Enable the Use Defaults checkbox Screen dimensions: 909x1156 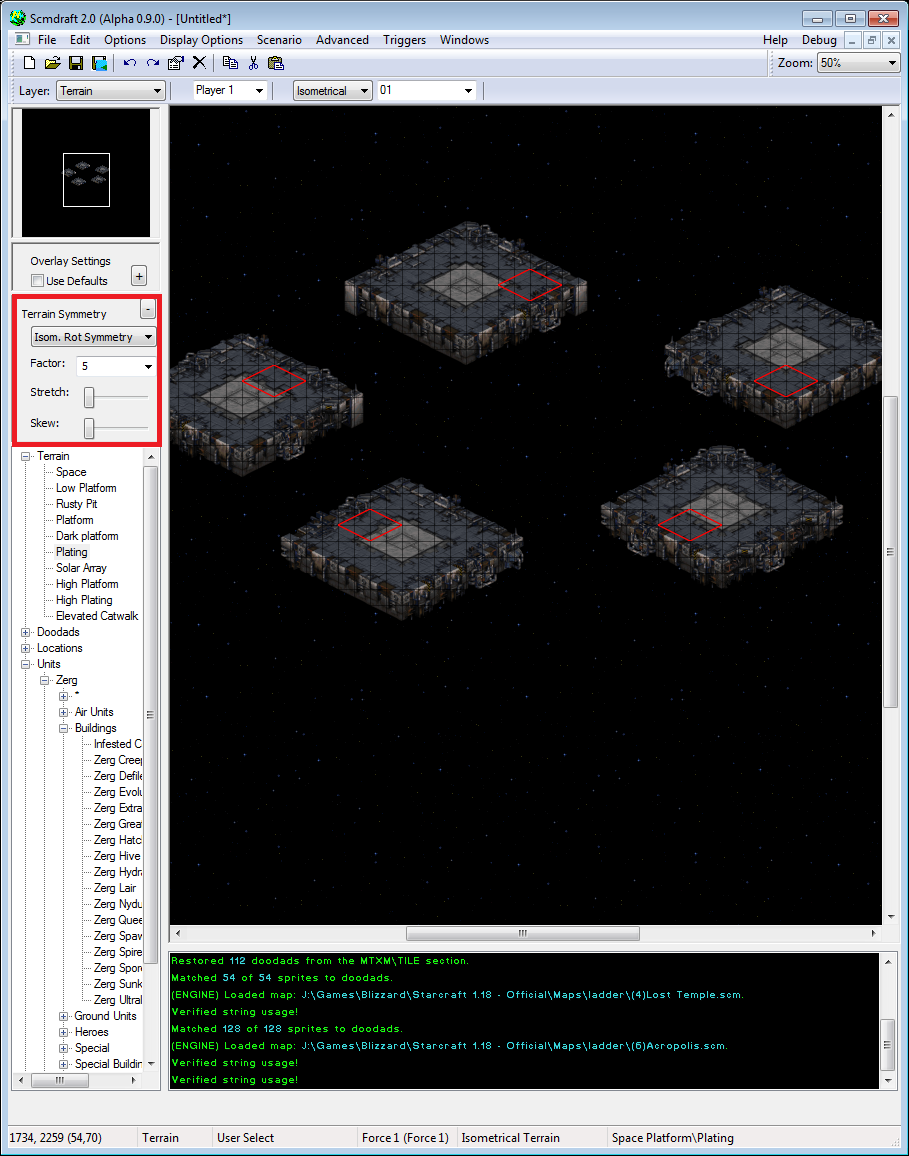[38, 281]
